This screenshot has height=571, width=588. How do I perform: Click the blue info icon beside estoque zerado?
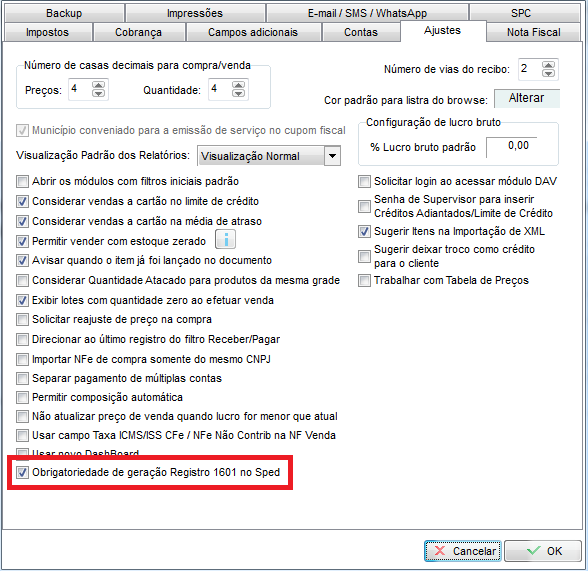(225, 239)
